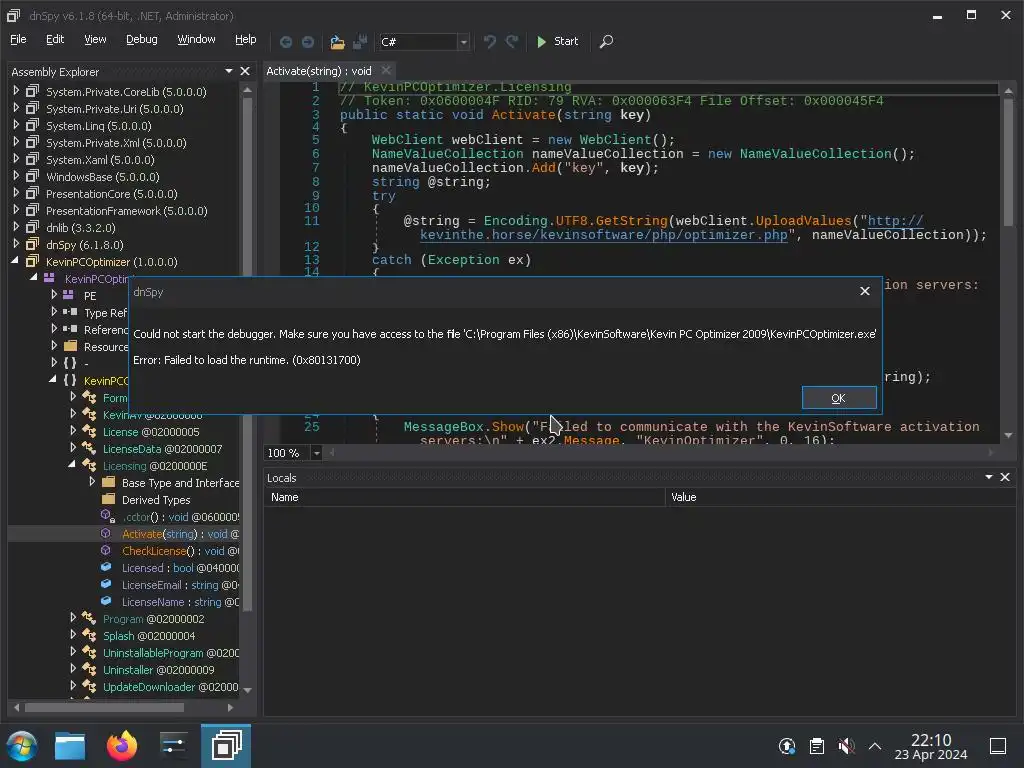Expand the System.Private.CoreLib assembly node
1024x768 pixels.
tap(16, 91)
